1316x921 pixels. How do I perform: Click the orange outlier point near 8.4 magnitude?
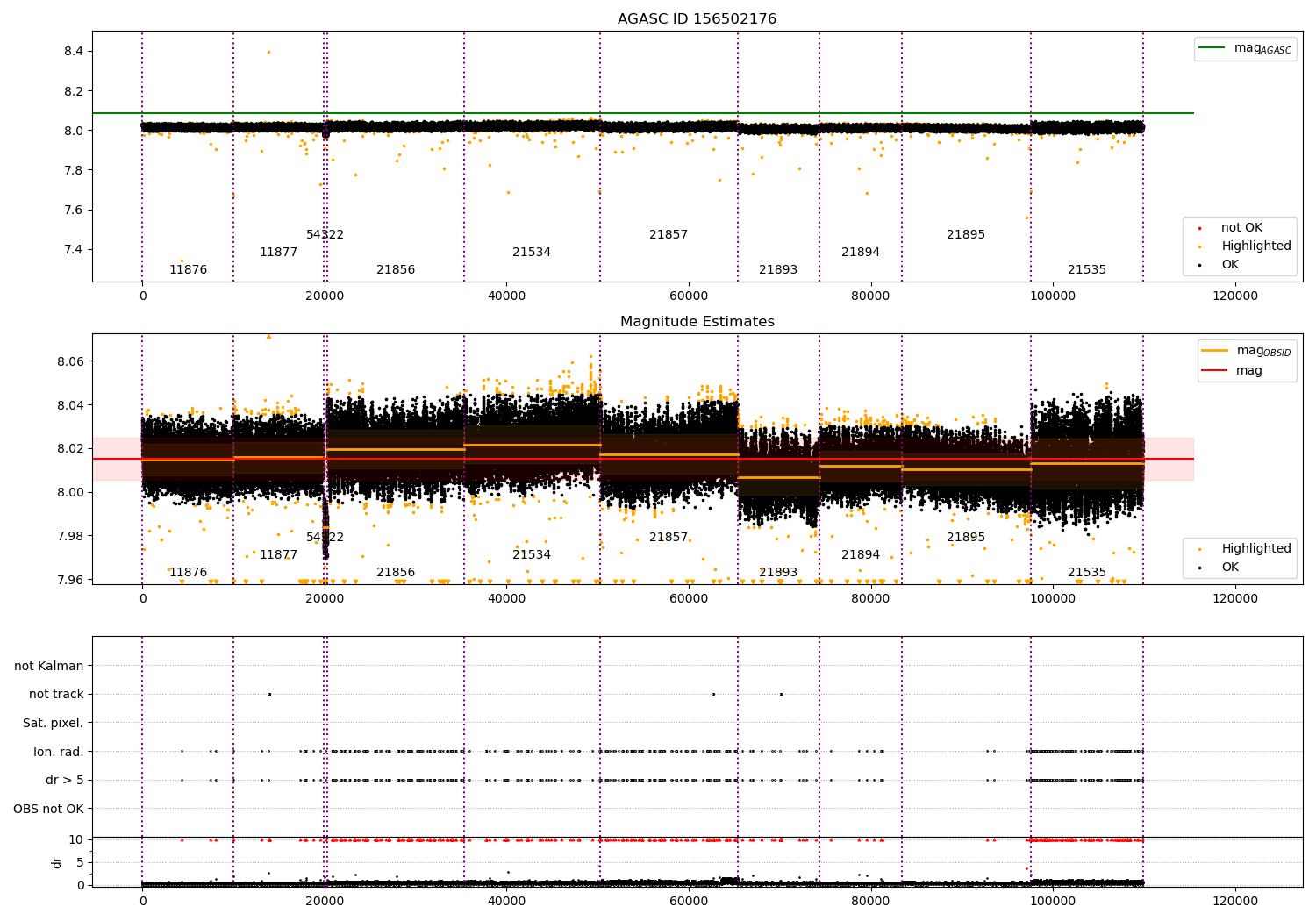268,52
